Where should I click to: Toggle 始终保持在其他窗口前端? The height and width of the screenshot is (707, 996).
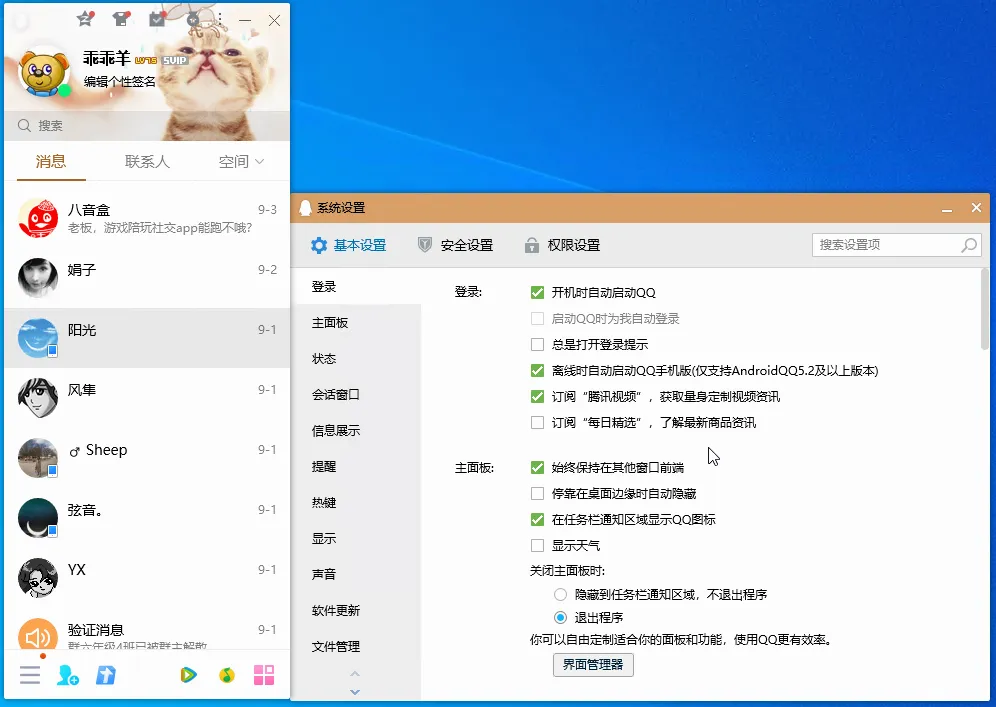click(x=537, y=468)
